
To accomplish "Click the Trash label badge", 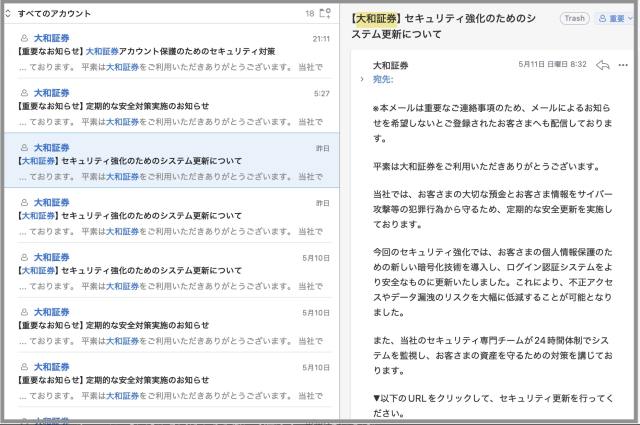I will pyautogui.click(x=575, y=18).
